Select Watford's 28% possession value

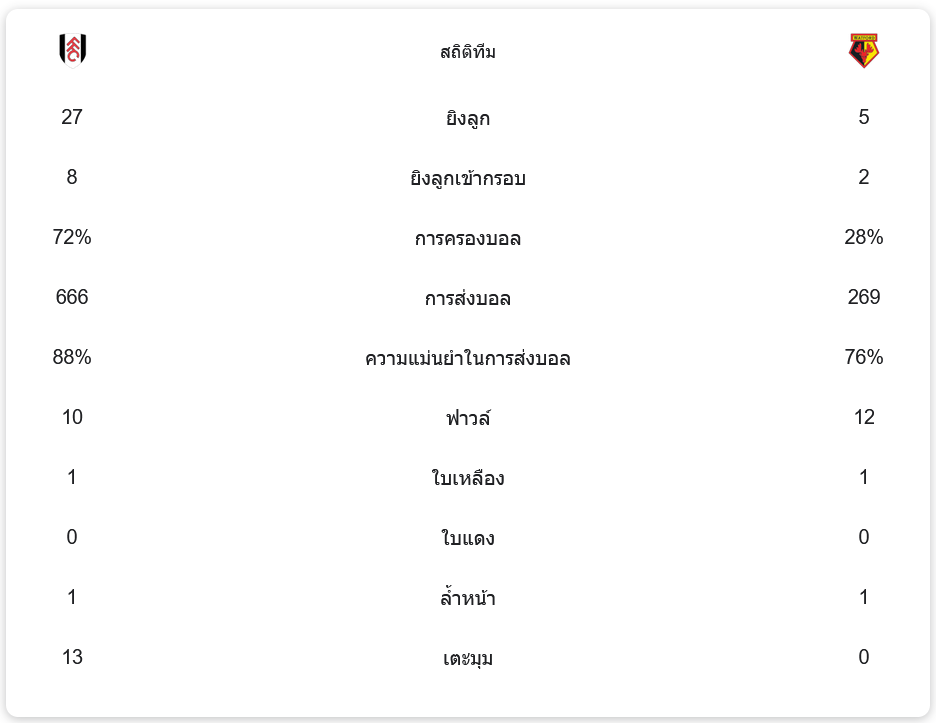(x=864, y=237)
